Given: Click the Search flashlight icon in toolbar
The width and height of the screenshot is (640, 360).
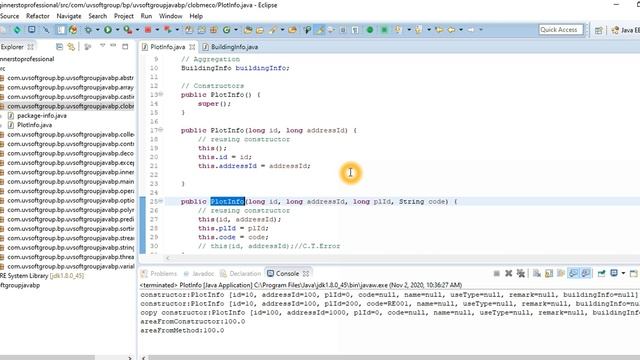Looking at the screenshot, I should (272, 29).
